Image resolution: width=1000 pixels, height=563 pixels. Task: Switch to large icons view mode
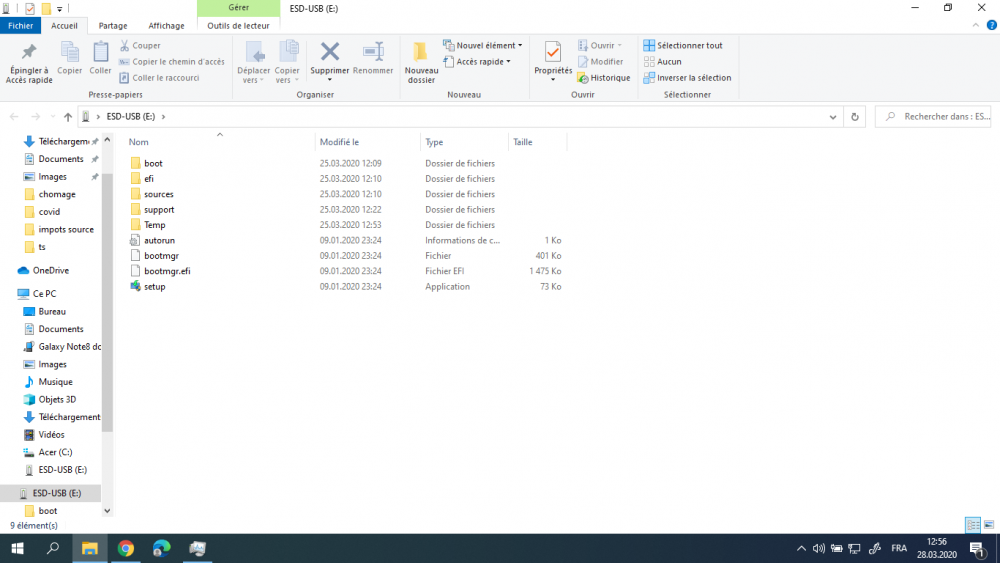point(989,525)
